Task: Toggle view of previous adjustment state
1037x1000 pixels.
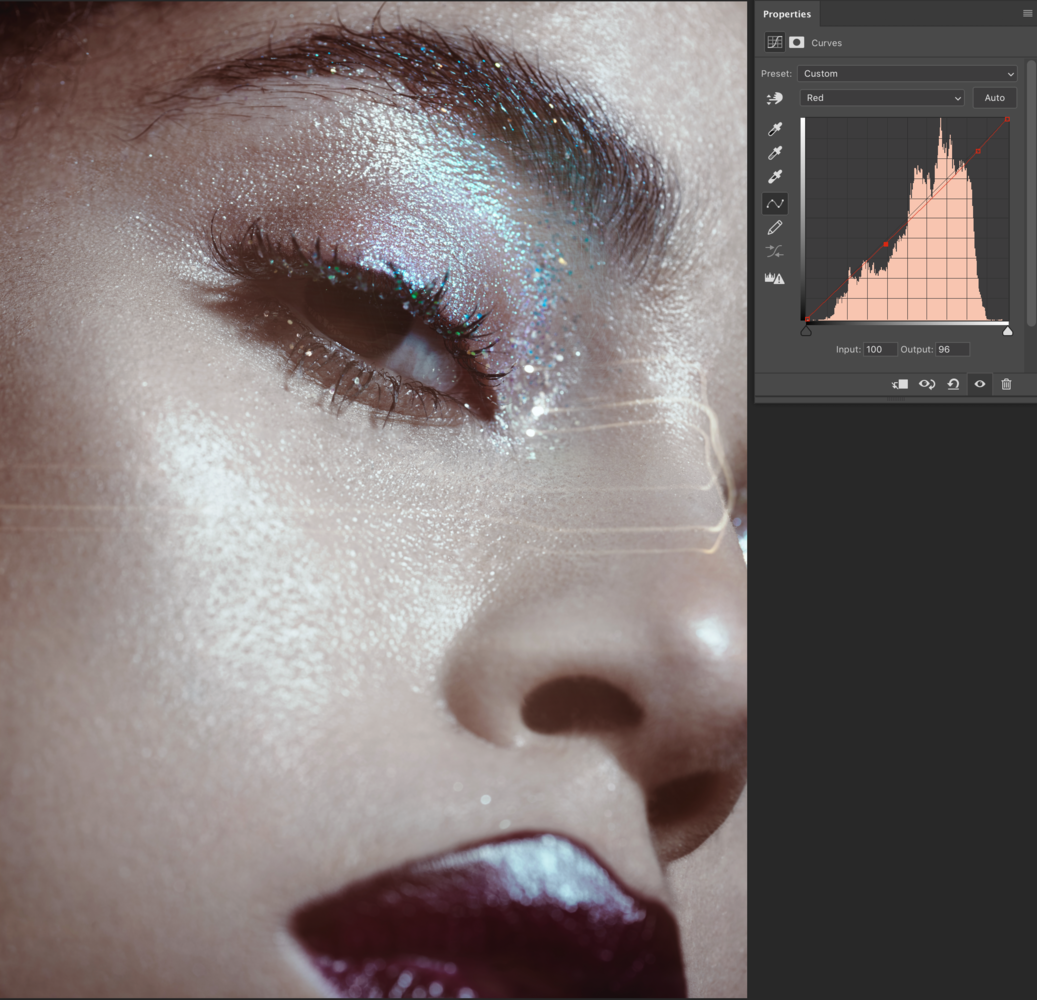Action: click(927, 384)
